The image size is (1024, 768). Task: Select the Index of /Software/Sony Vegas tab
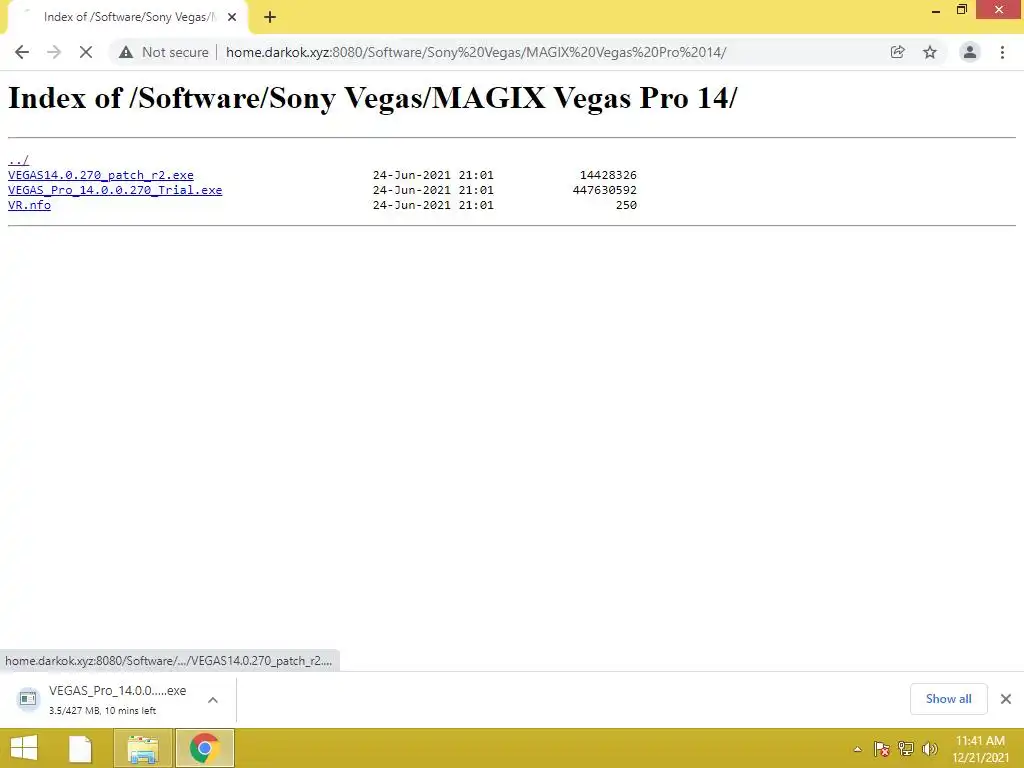(127, 17)
